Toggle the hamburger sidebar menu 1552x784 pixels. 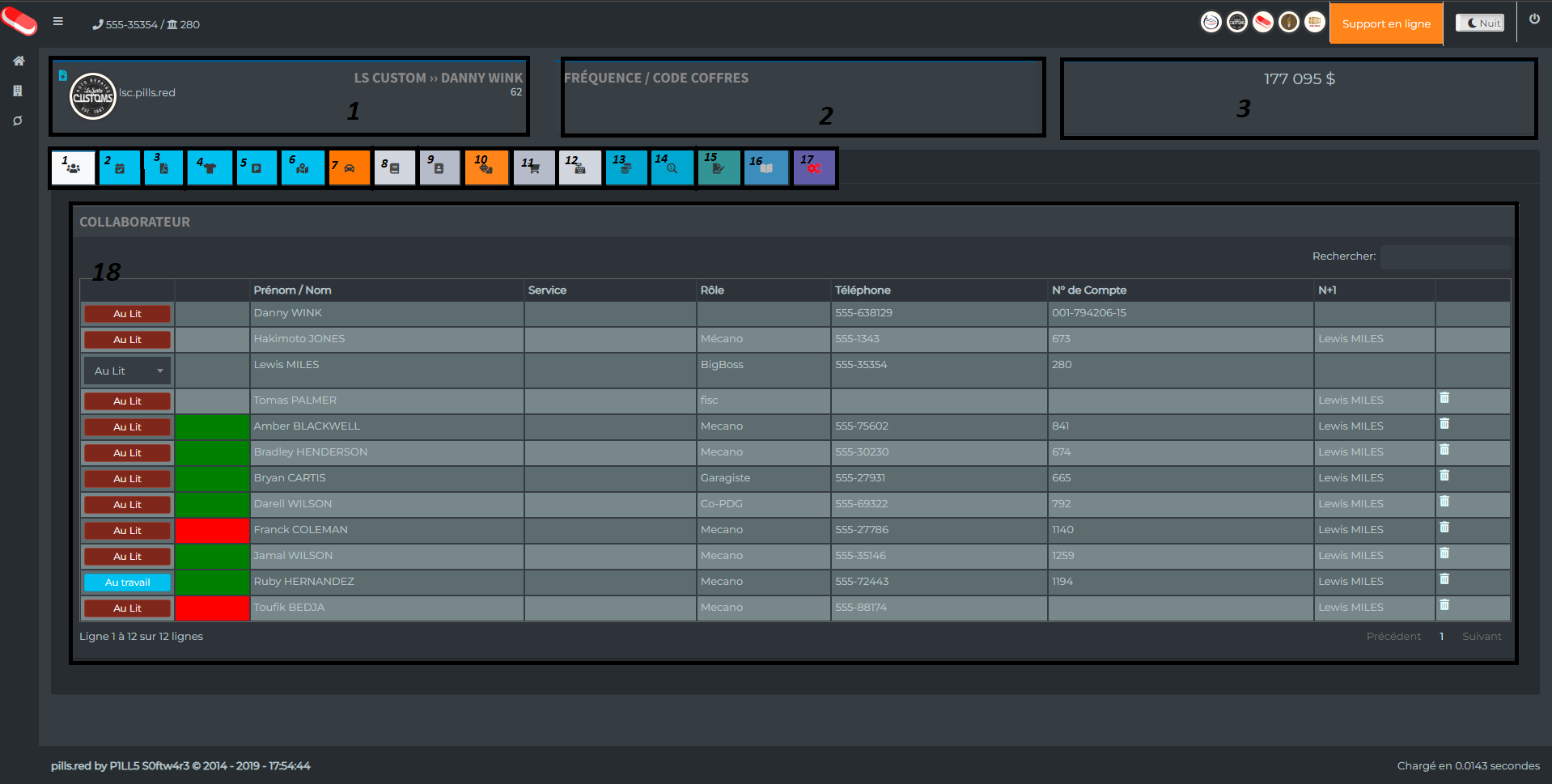58,21
